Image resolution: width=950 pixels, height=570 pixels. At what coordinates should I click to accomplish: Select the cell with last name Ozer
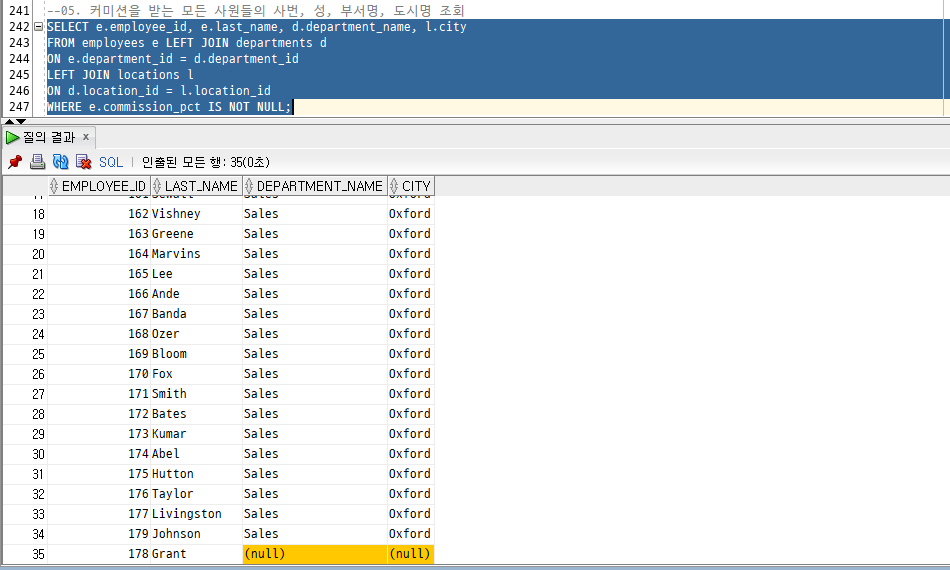tap(196, 334)
